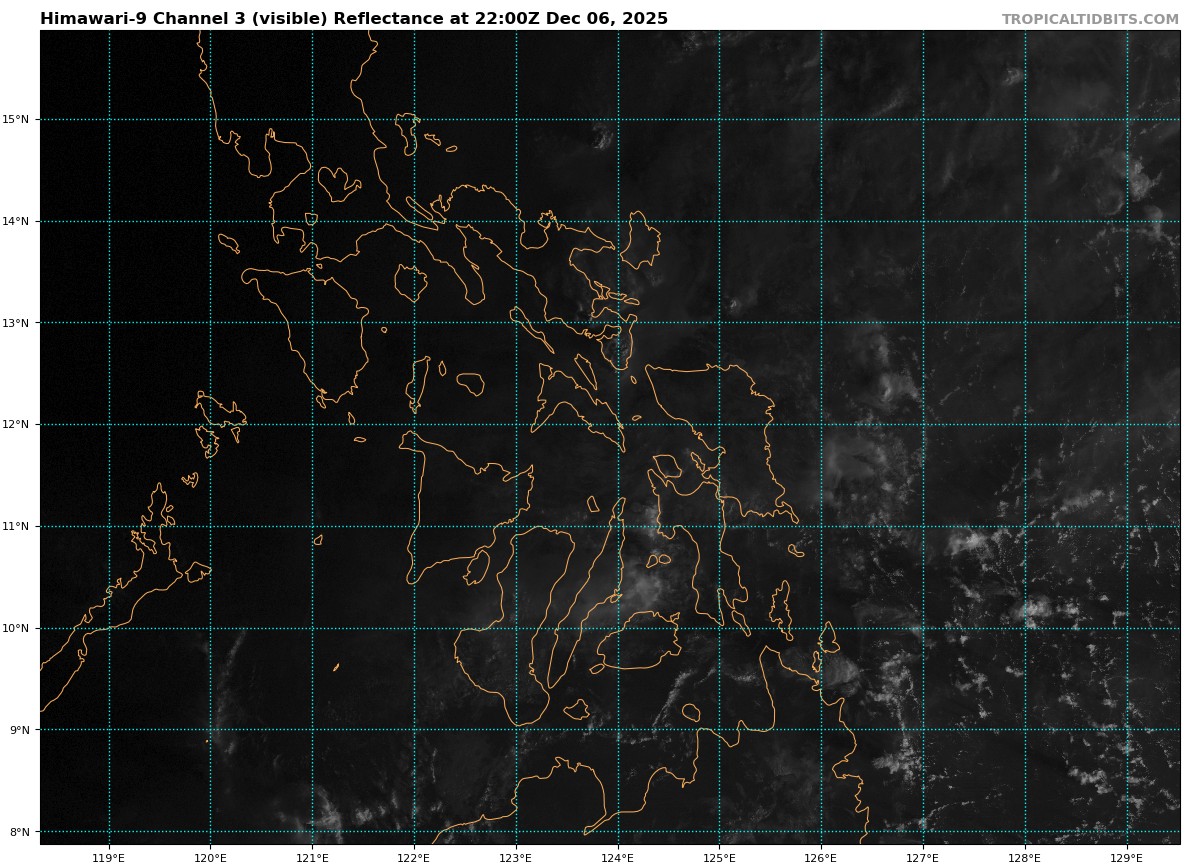This screenshot has height=867, width=1200.
Task: Click the 15°N latitude axis label
Action: click(x=19, y=120)
